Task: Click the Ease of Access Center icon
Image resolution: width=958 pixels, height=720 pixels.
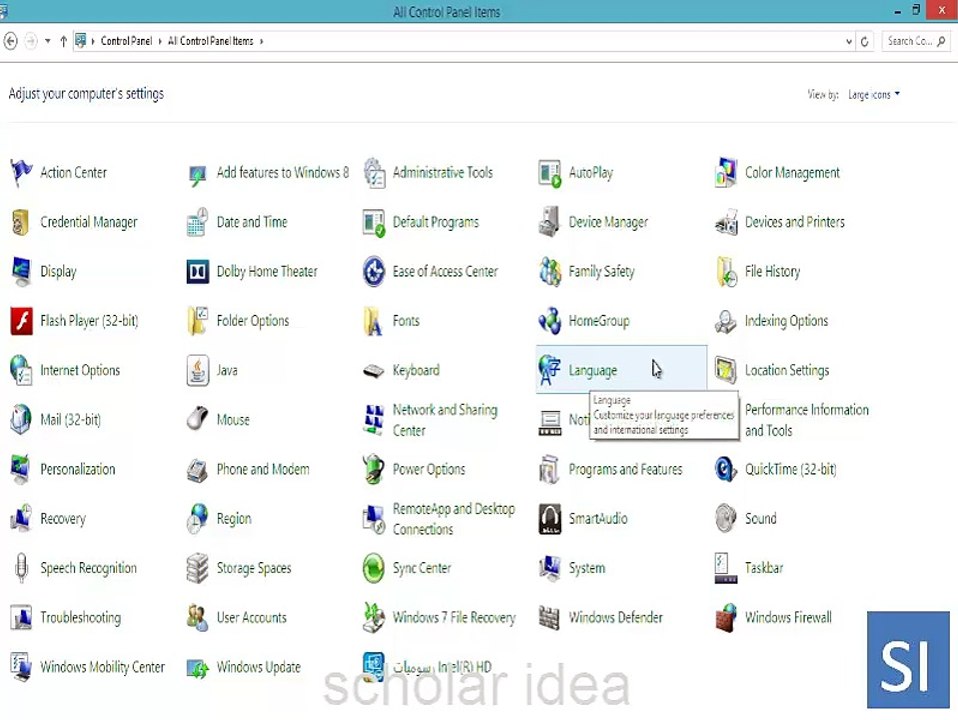Action: coord(374,272)
